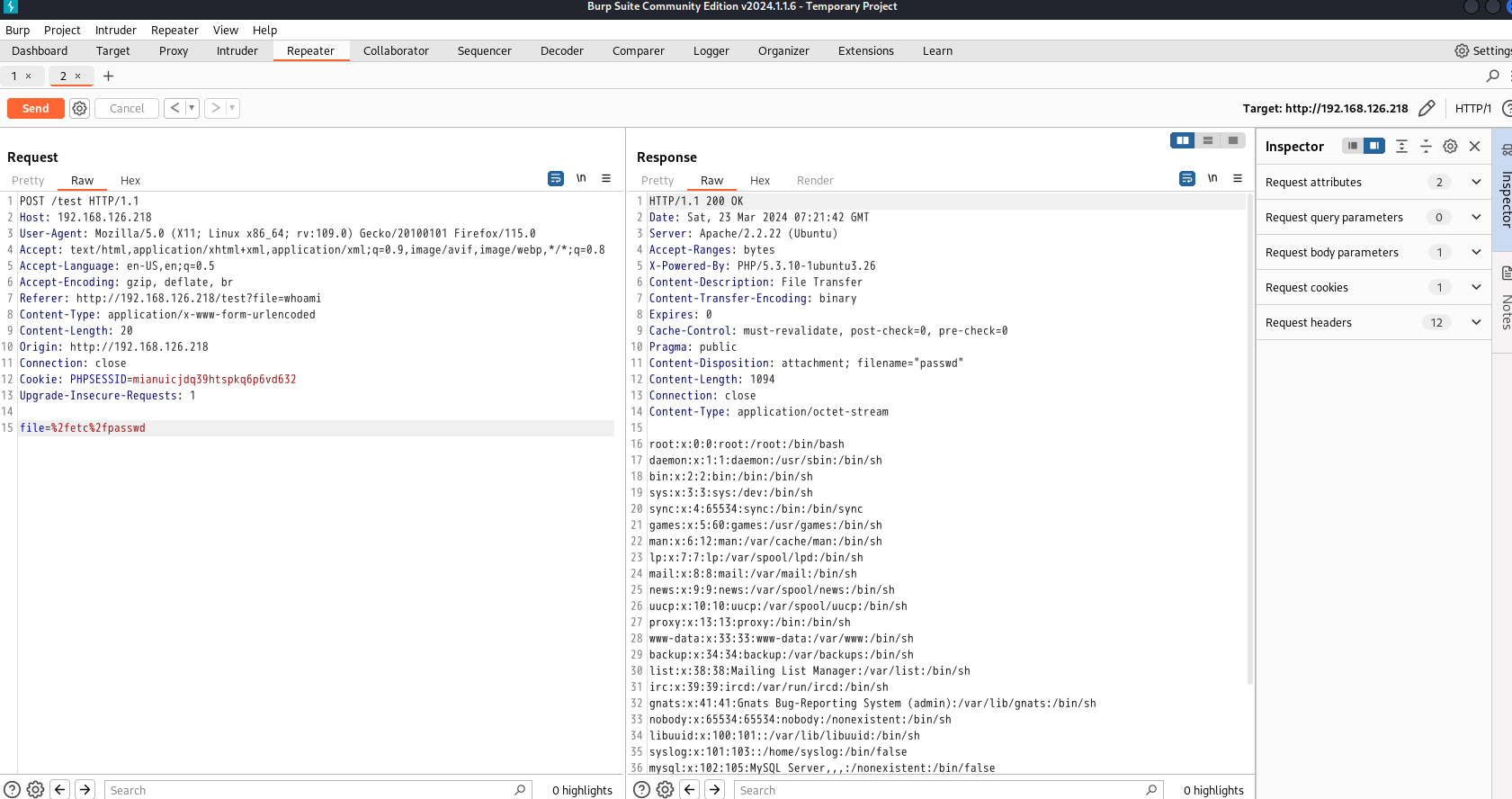Select top-bottom request/response layout

point(1208,140)
